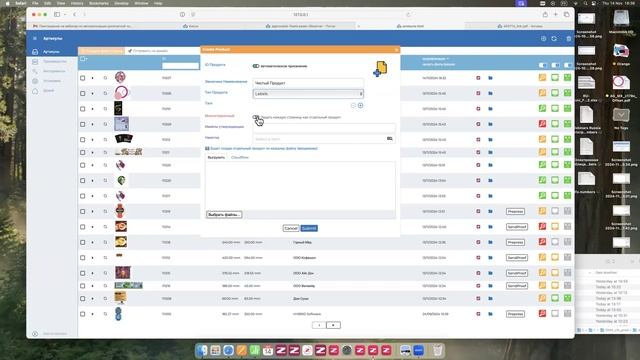The height and width of the screenshot is (360, 640).
Task: Switch to the Cloudflow tab in dialog
Action: coord(240,158)
